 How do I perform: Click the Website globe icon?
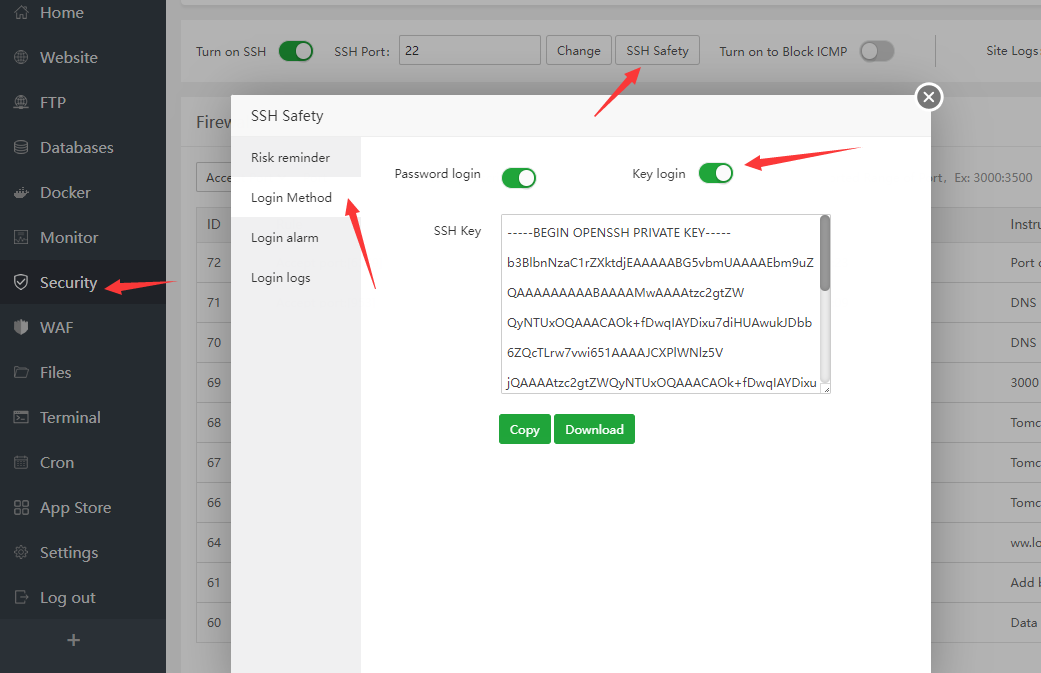pos(21,58)
